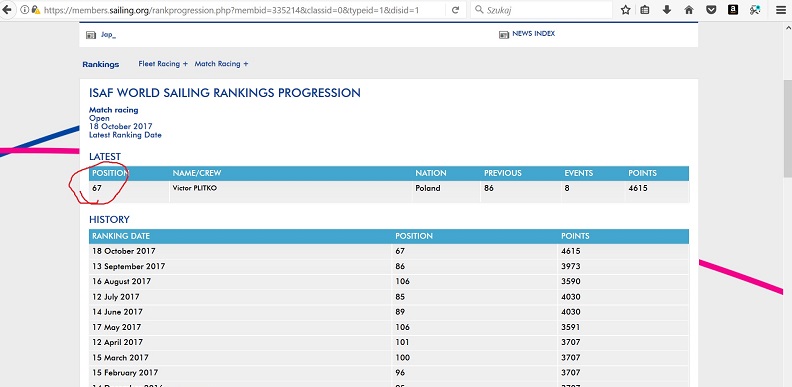
Task: Select the 12 April 2017 row date
Action: [117, 342]
